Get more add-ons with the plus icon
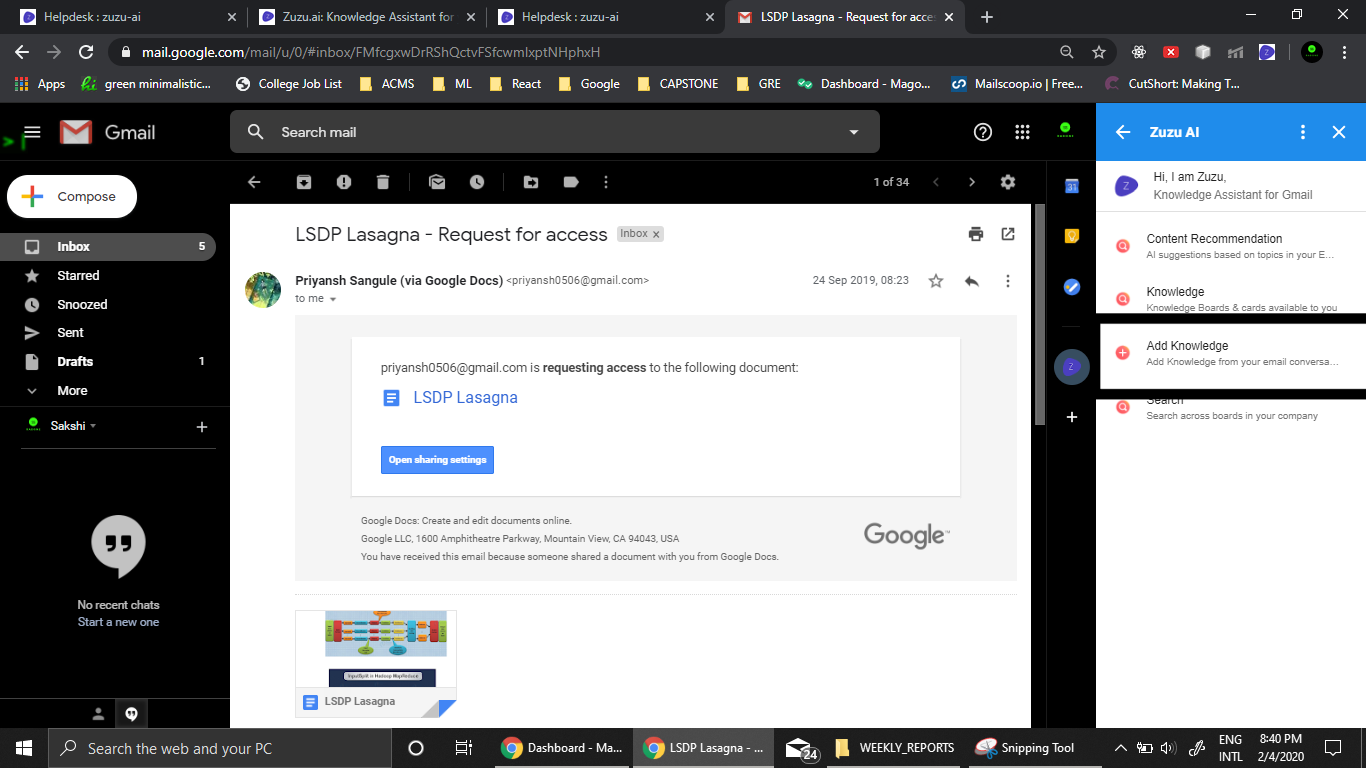Viewport: 1366px width, 768px height. click(x=1071, y=417)
